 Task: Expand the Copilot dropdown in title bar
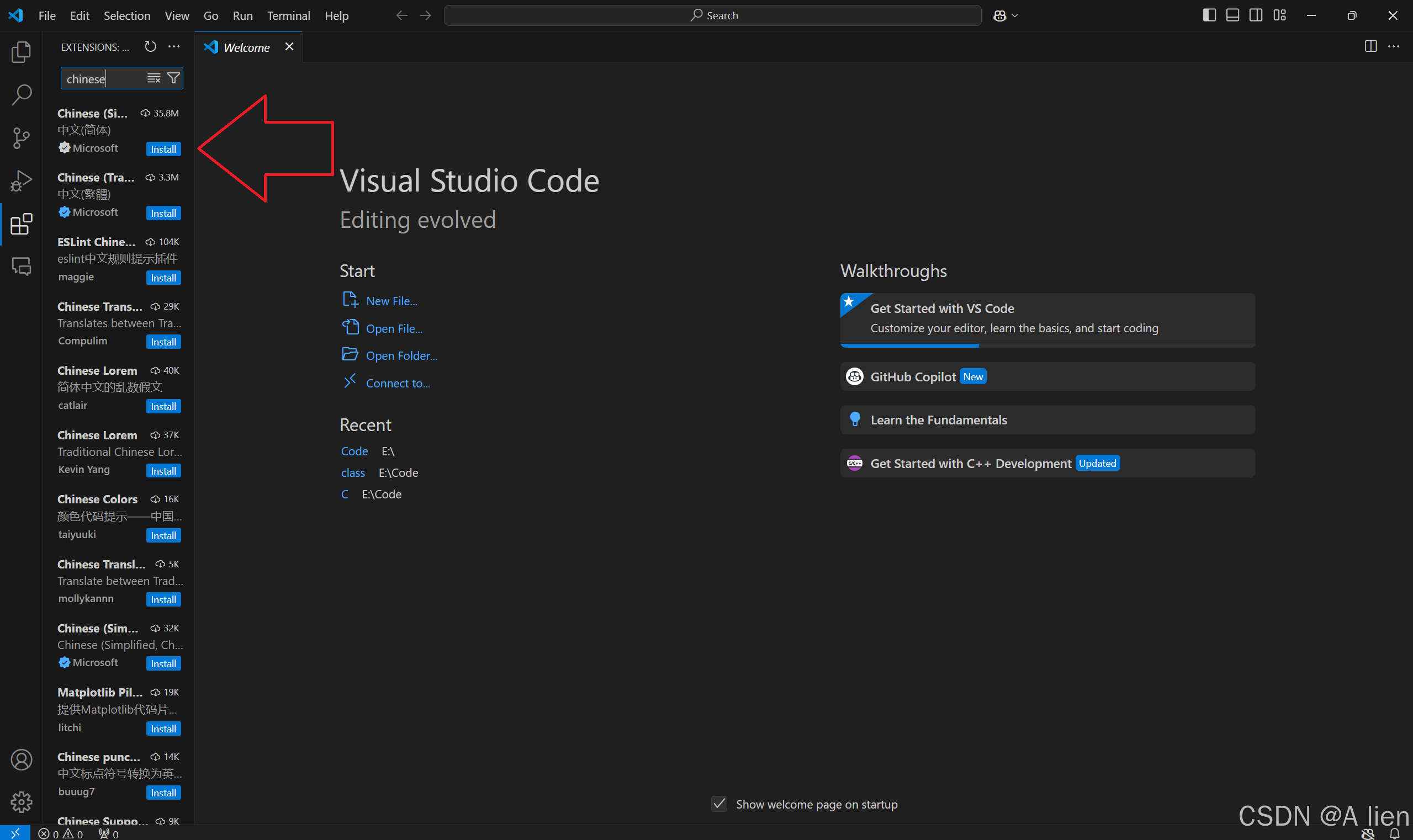(x=1015, y=15)
